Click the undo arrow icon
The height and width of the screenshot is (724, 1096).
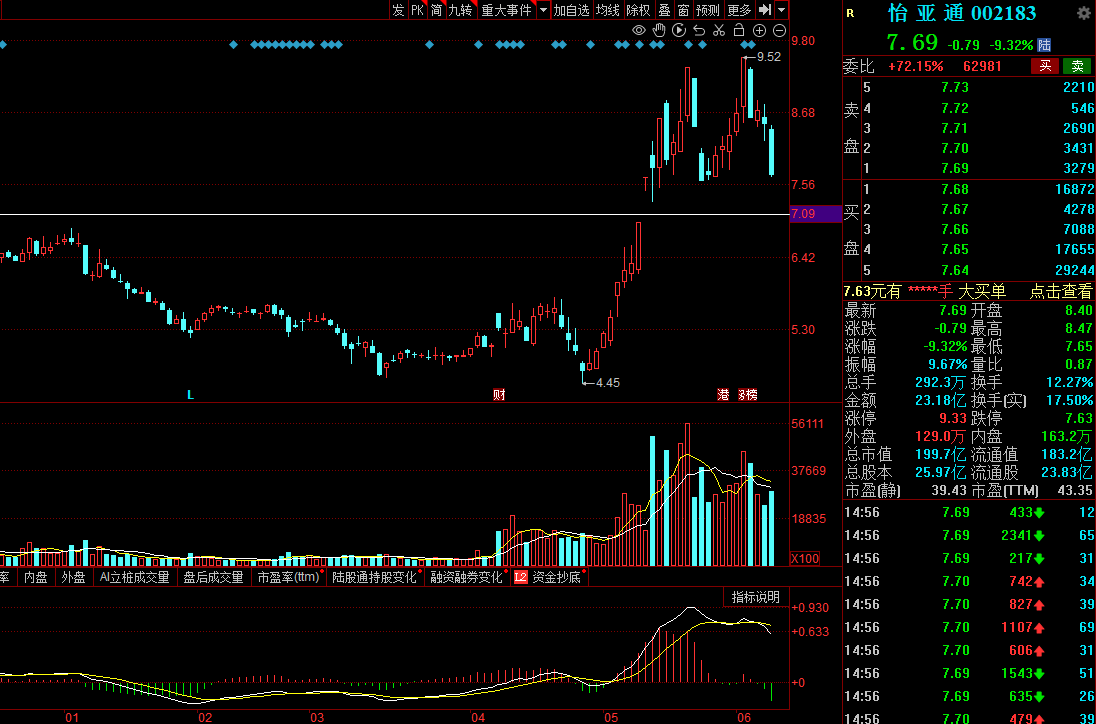[x=699, y=31]
